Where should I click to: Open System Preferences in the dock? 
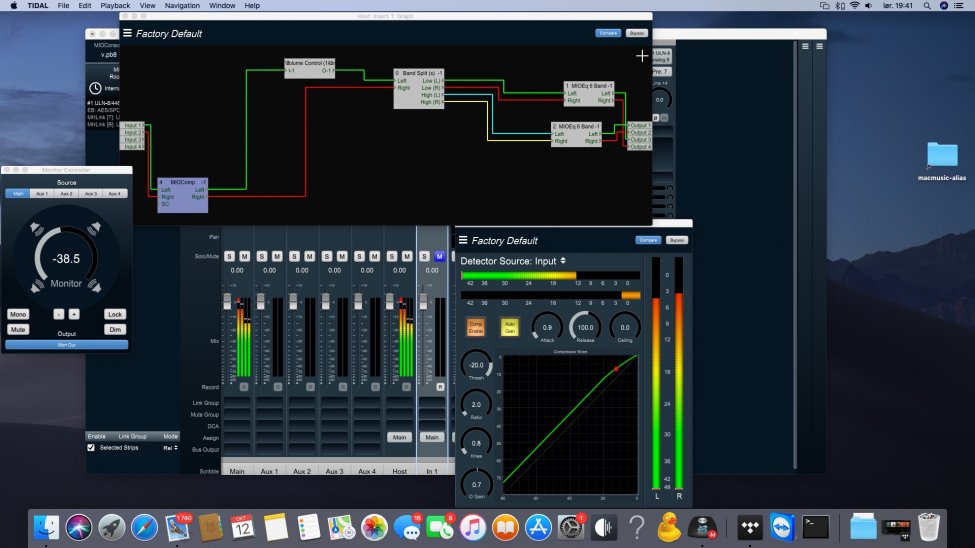[570, 527]
